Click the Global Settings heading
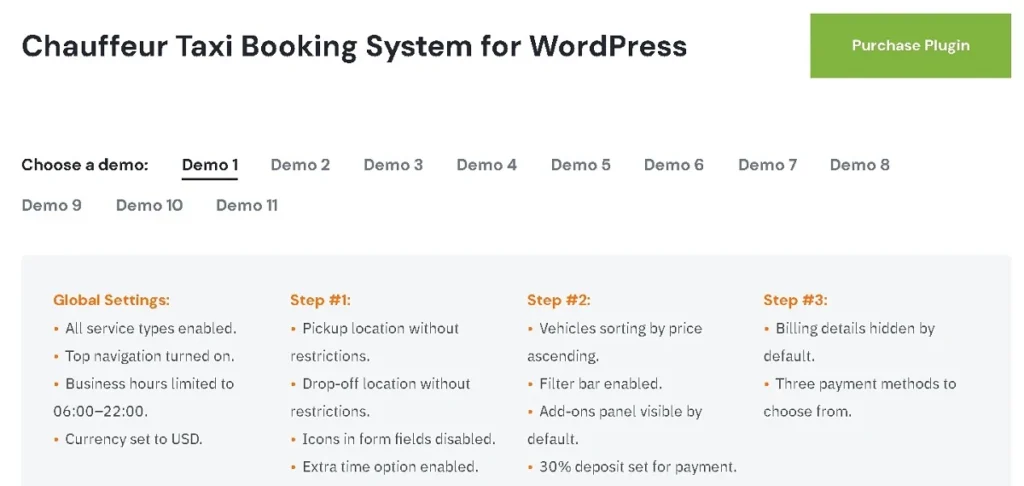This screenshot has height=486, width=1024. click(111, 300)
